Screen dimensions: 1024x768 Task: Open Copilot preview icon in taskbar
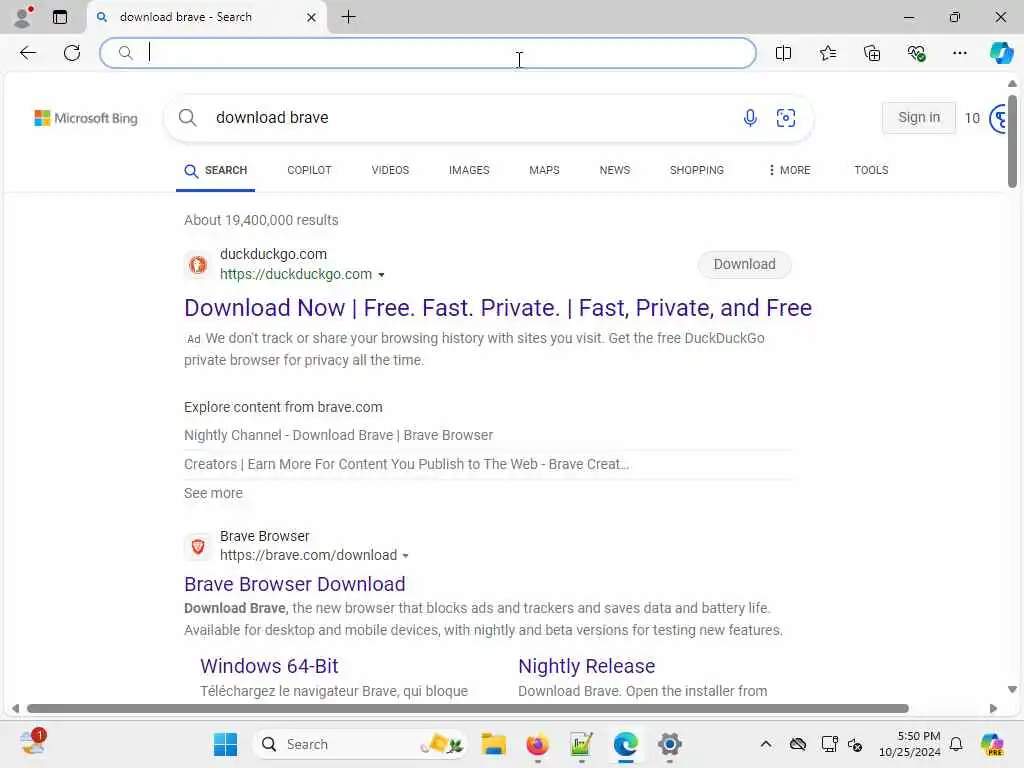pos(992,744)
